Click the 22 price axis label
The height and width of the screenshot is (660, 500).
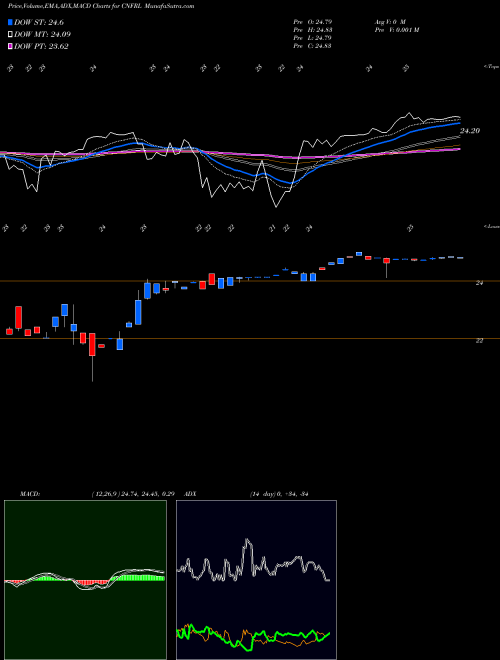pyautogui.click(x=479, y=341)
